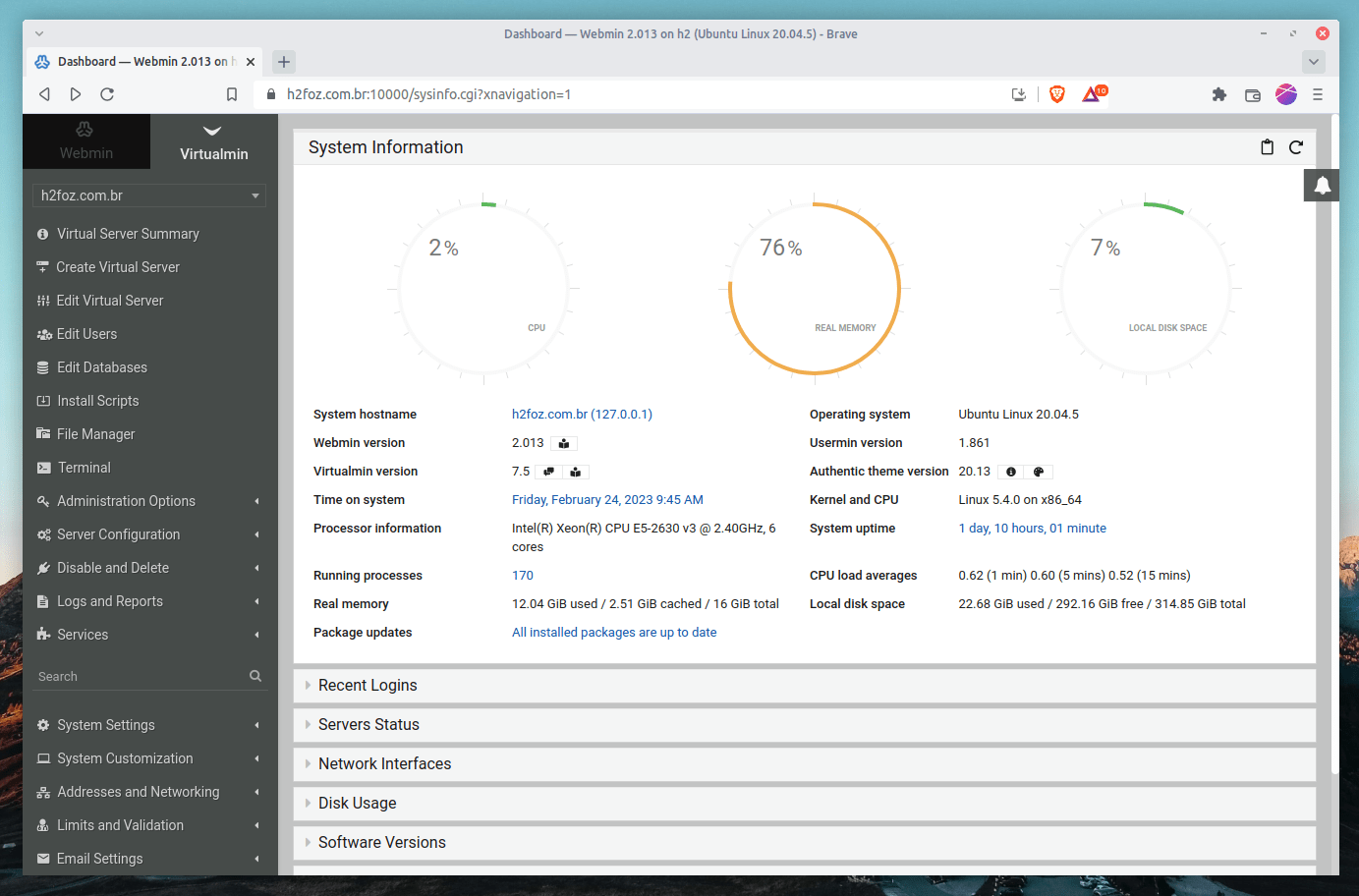
Task: Open the tab list dropdown arrow
Action: [x=1314, y=62]
